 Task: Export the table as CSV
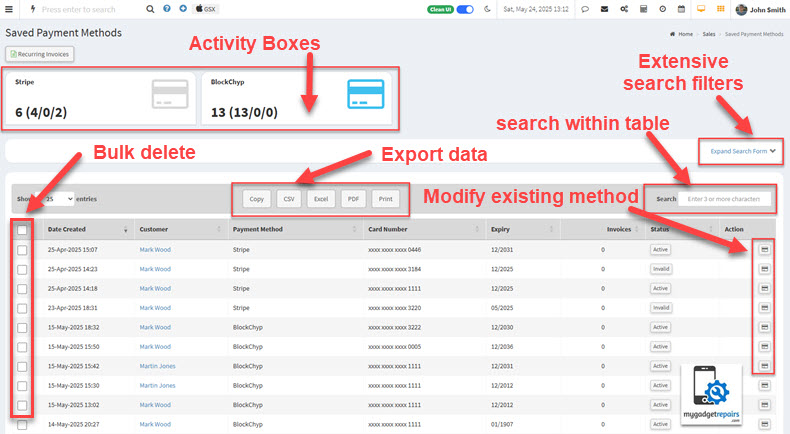point(289,199)
